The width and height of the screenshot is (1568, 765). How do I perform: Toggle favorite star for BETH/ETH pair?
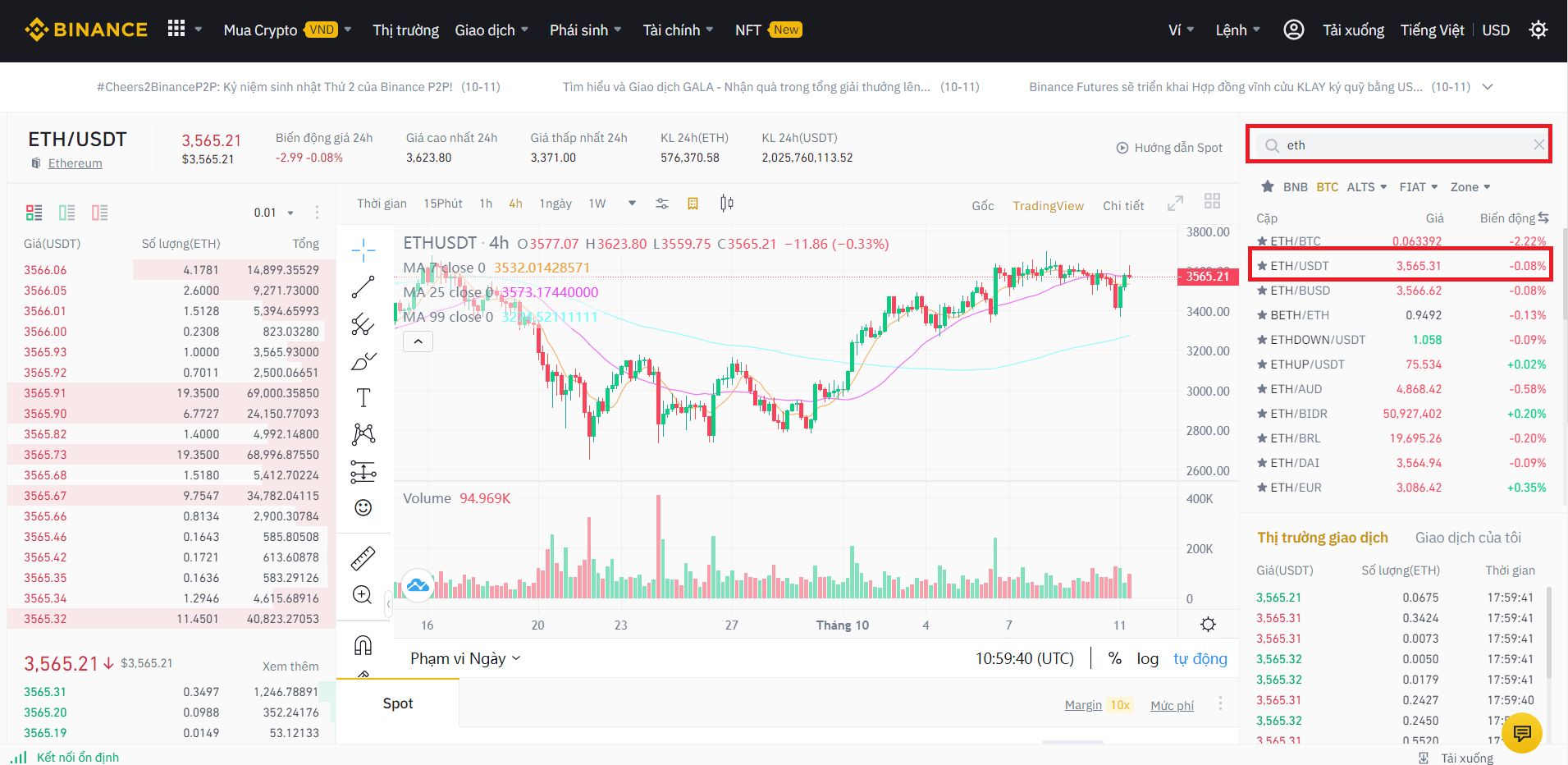pyautogui.click(x=1262, y=315)
